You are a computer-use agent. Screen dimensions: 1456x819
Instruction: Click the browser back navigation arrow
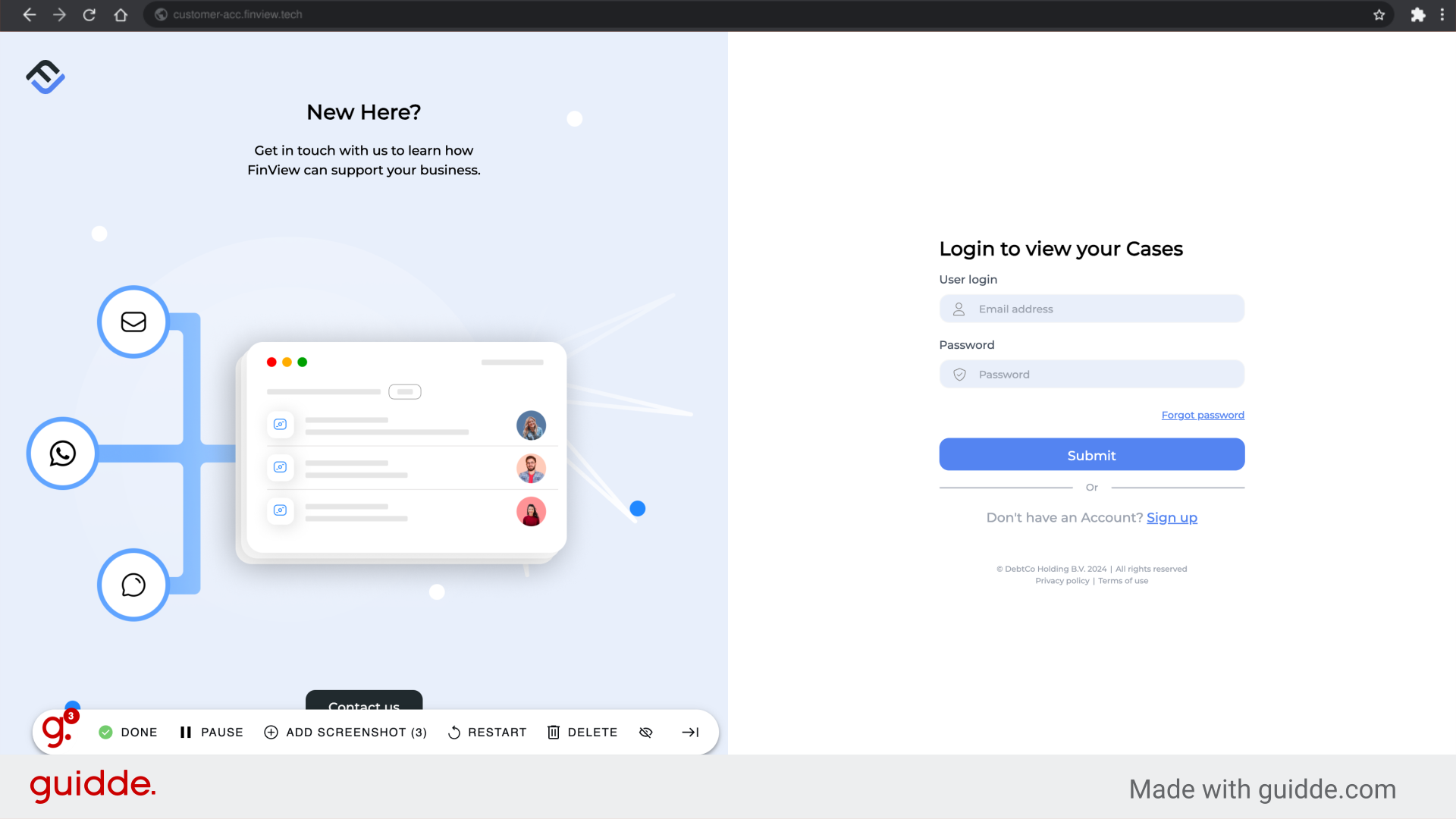[28, 14]
